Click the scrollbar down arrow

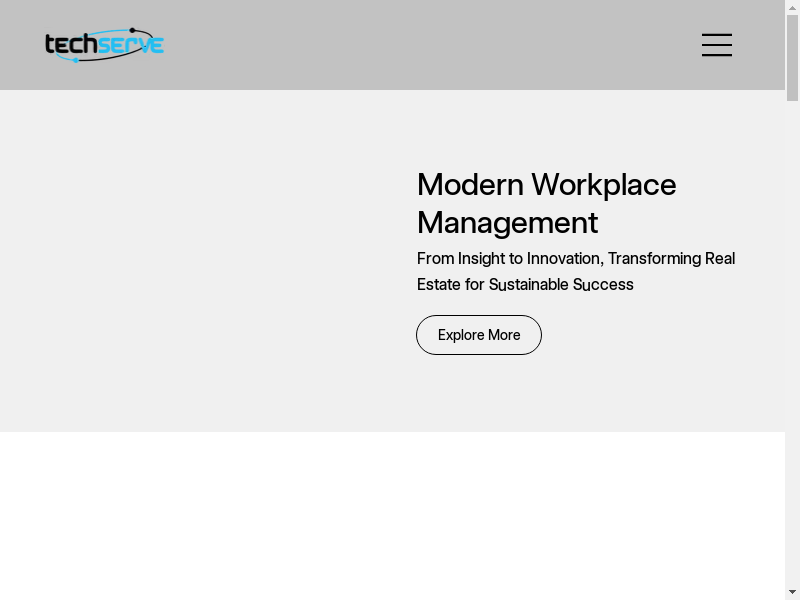click(x=792, y=591)
